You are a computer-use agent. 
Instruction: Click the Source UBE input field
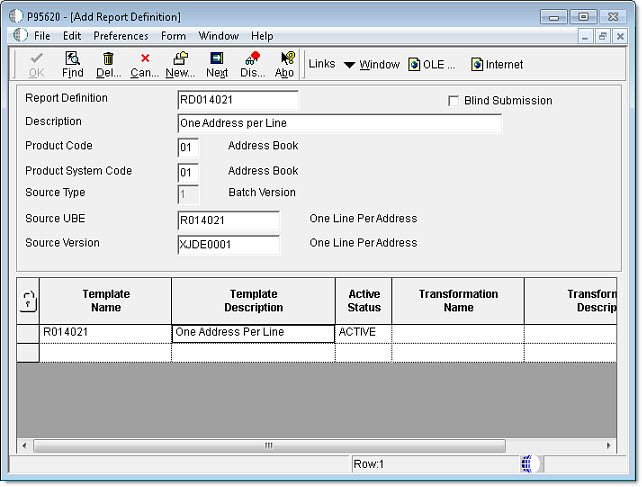(x=228, y=220)
